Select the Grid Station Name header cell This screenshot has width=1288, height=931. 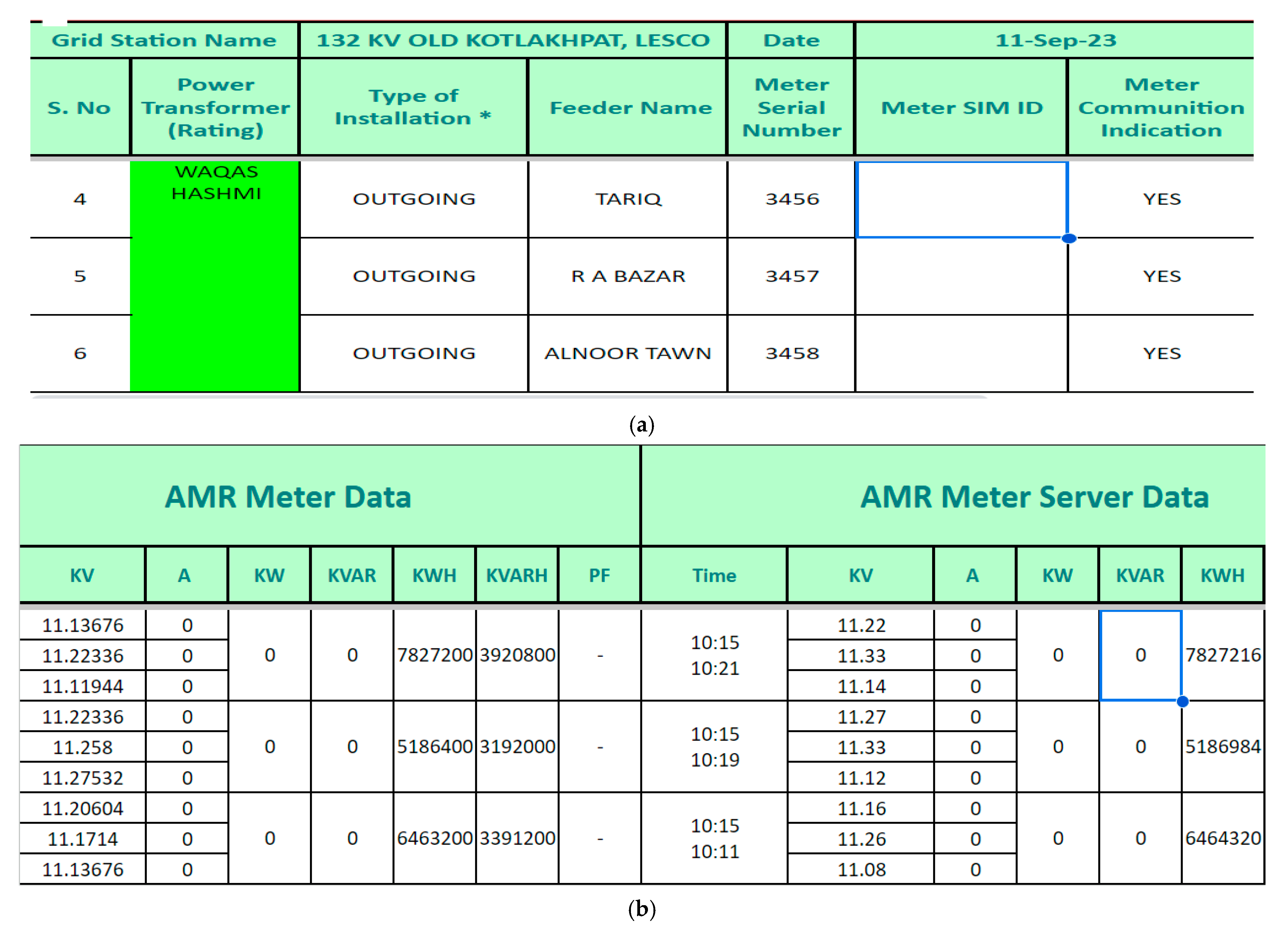[164, 40]
